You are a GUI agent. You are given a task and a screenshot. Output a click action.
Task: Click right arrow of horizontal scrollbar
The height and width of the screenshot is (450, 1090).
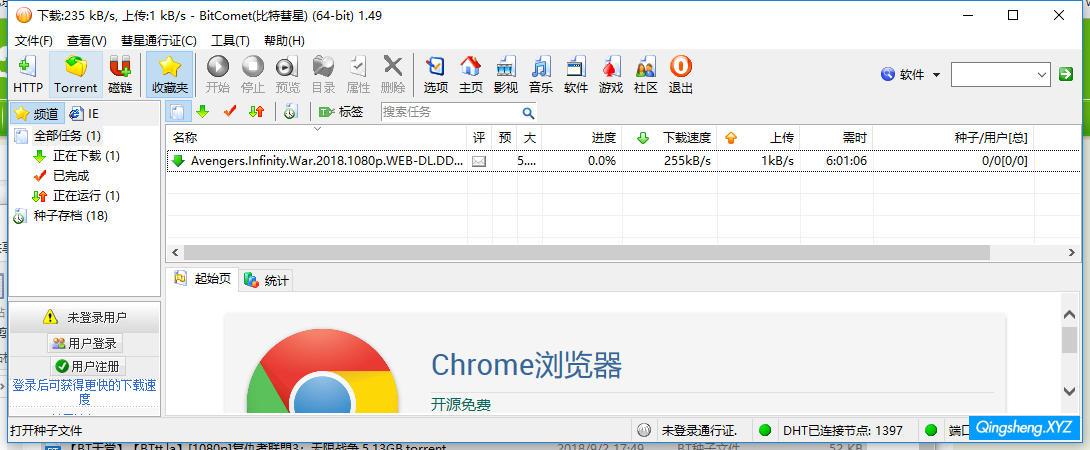point(1074,252)
